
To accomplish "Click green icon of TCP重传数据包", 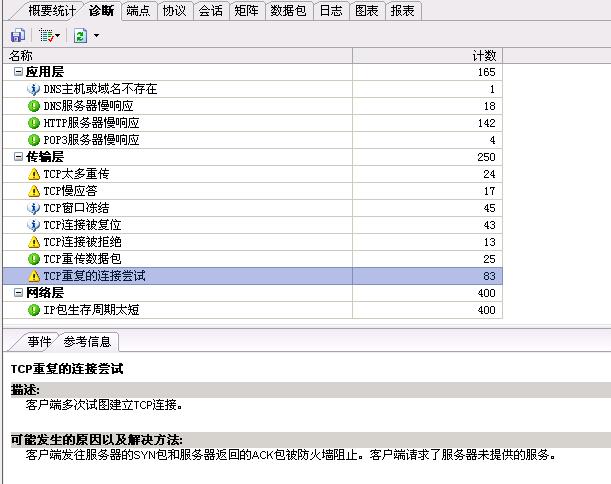I will (34, 259).
